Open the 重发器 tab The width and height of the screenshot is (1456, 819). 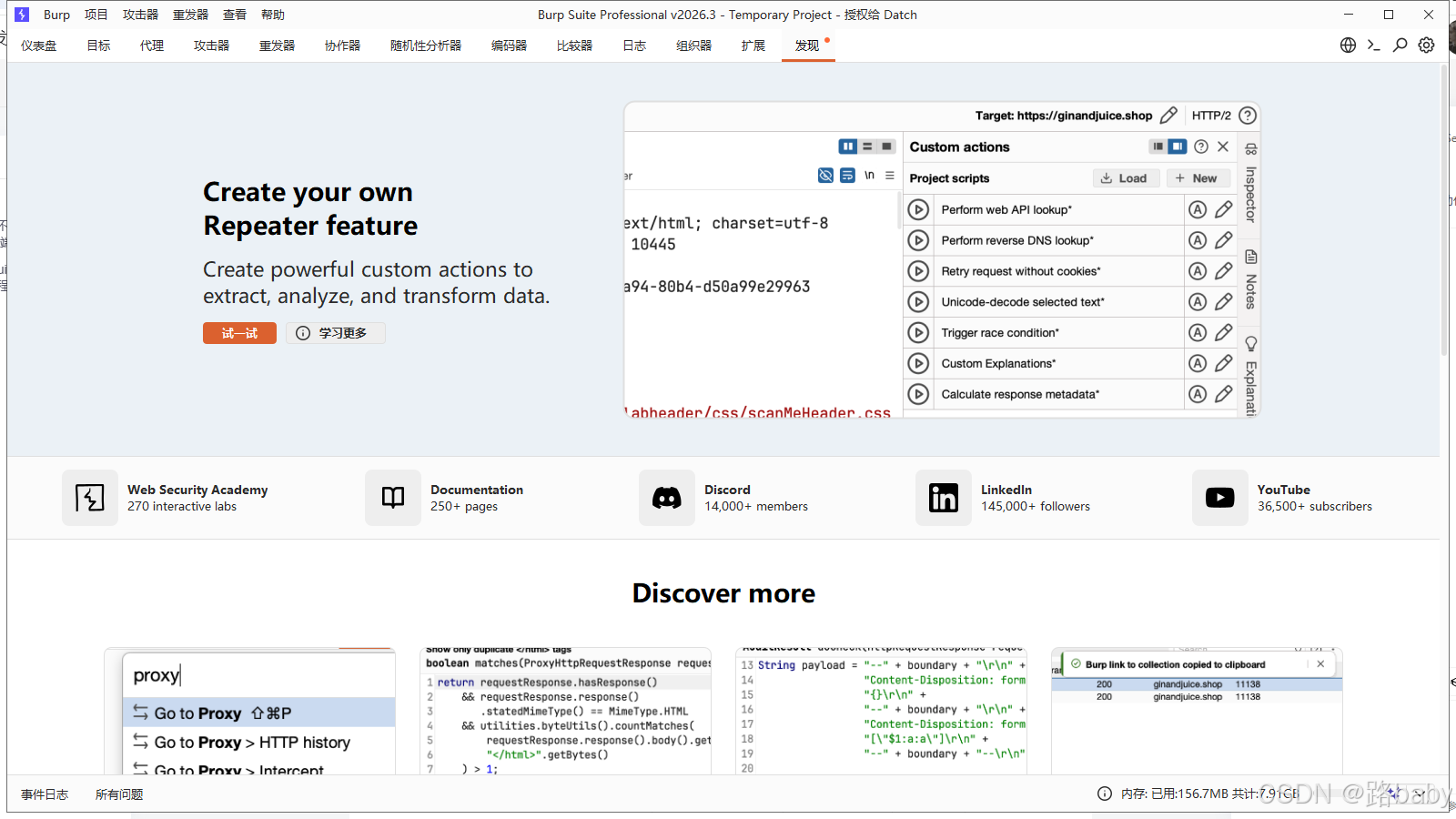point(277,45)
